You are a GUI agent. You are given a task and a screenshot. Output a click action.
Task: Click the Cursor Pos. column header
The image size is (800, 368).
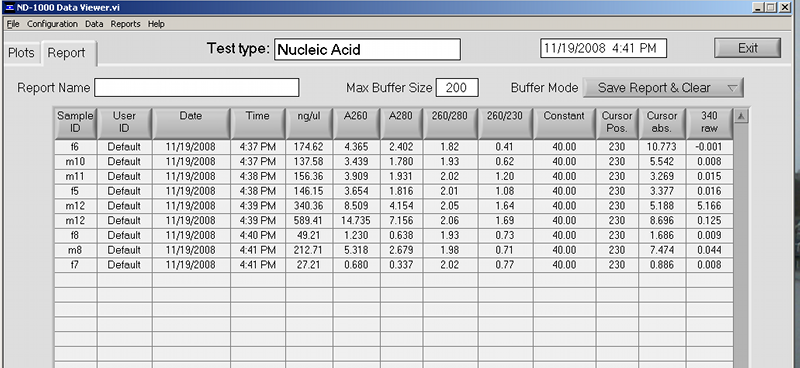[617, 123]
